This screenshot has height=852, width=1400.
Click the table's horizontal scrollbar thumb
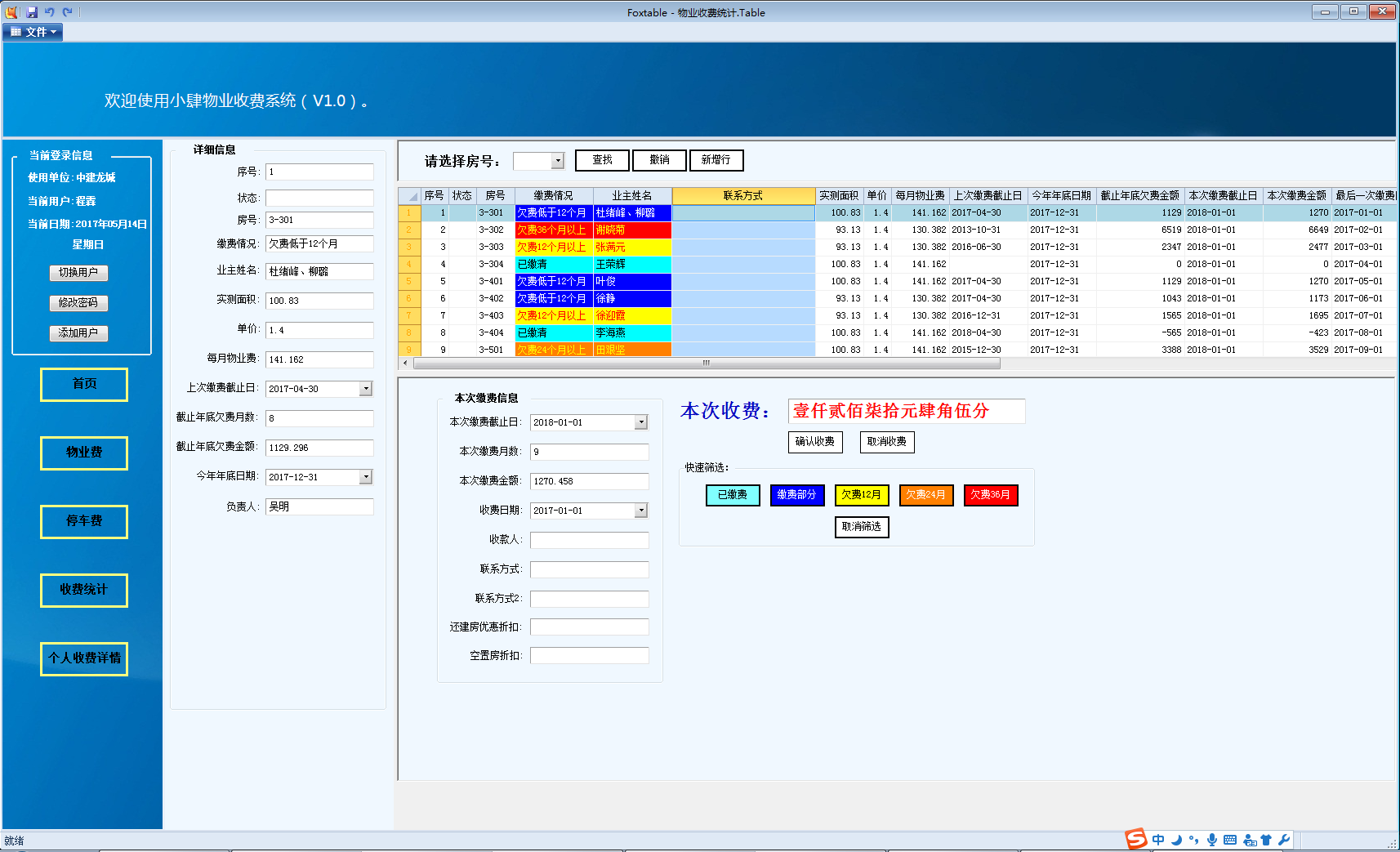tap(707, 364)
